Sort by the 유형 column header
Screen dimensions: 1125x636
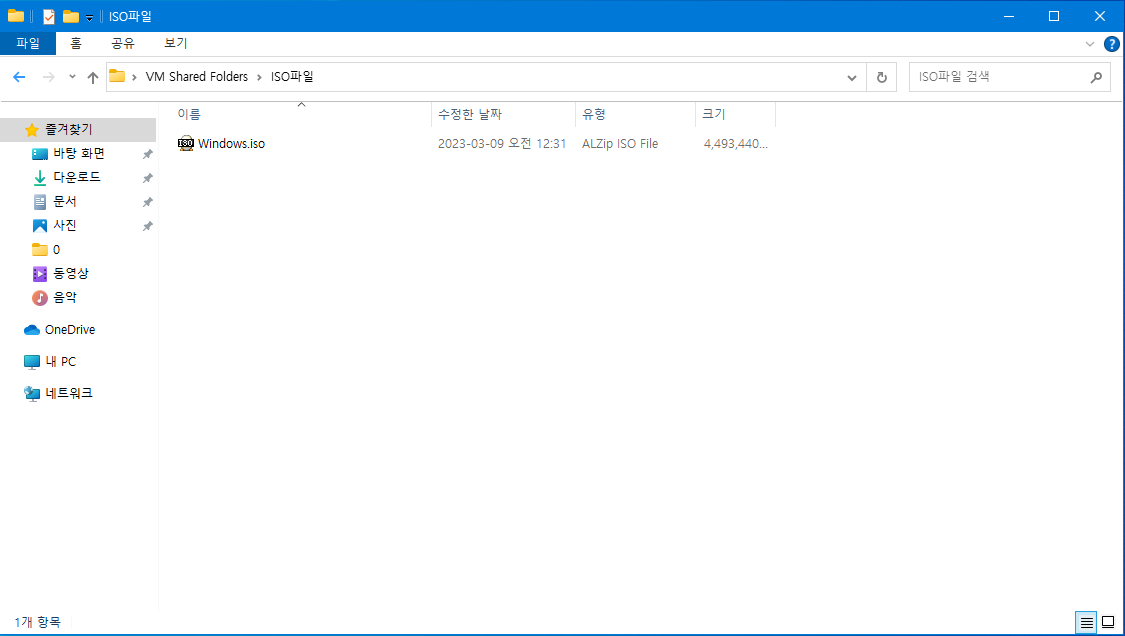pos(594,115)
